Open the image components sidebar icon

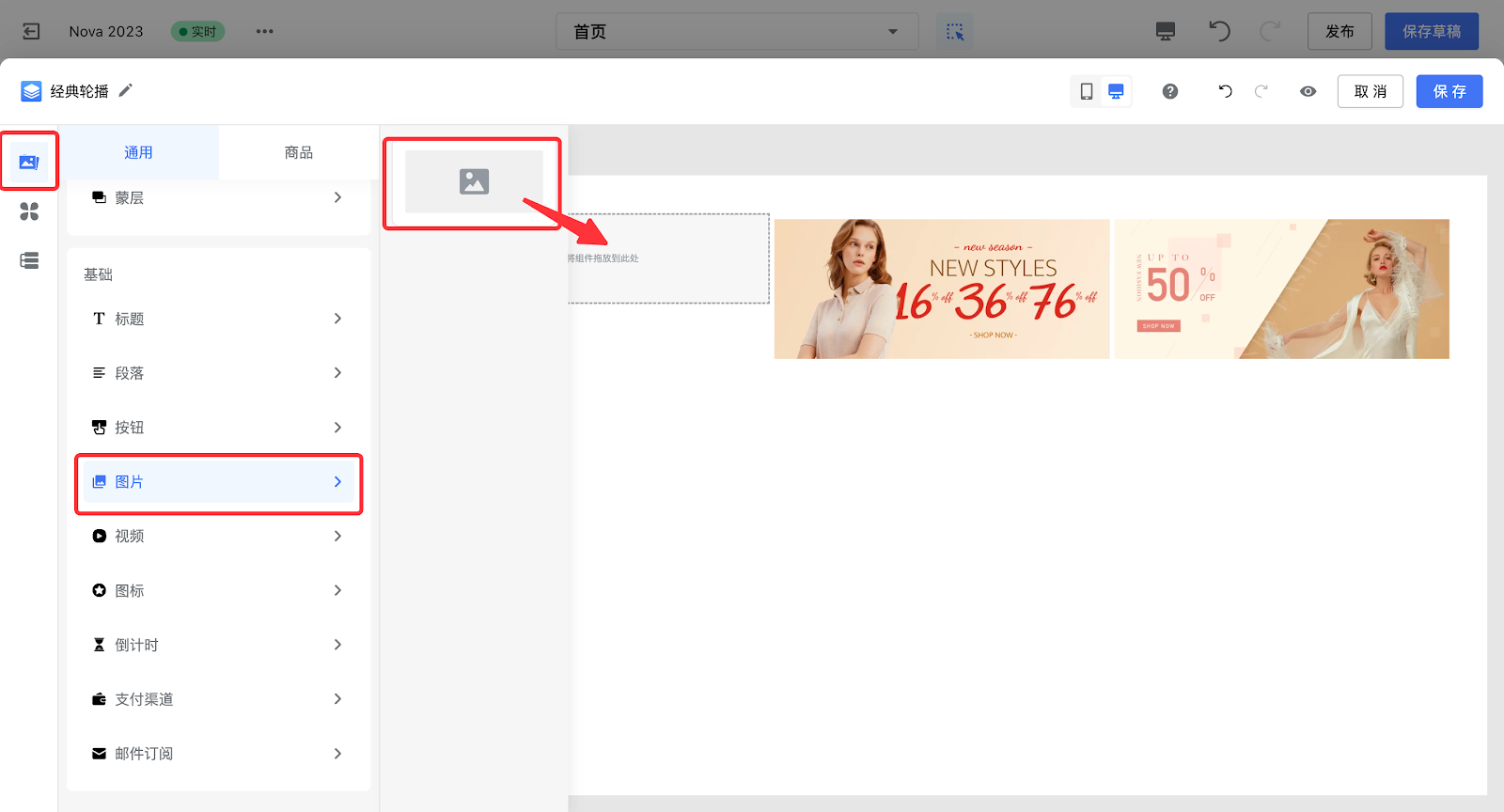(29, 162)
